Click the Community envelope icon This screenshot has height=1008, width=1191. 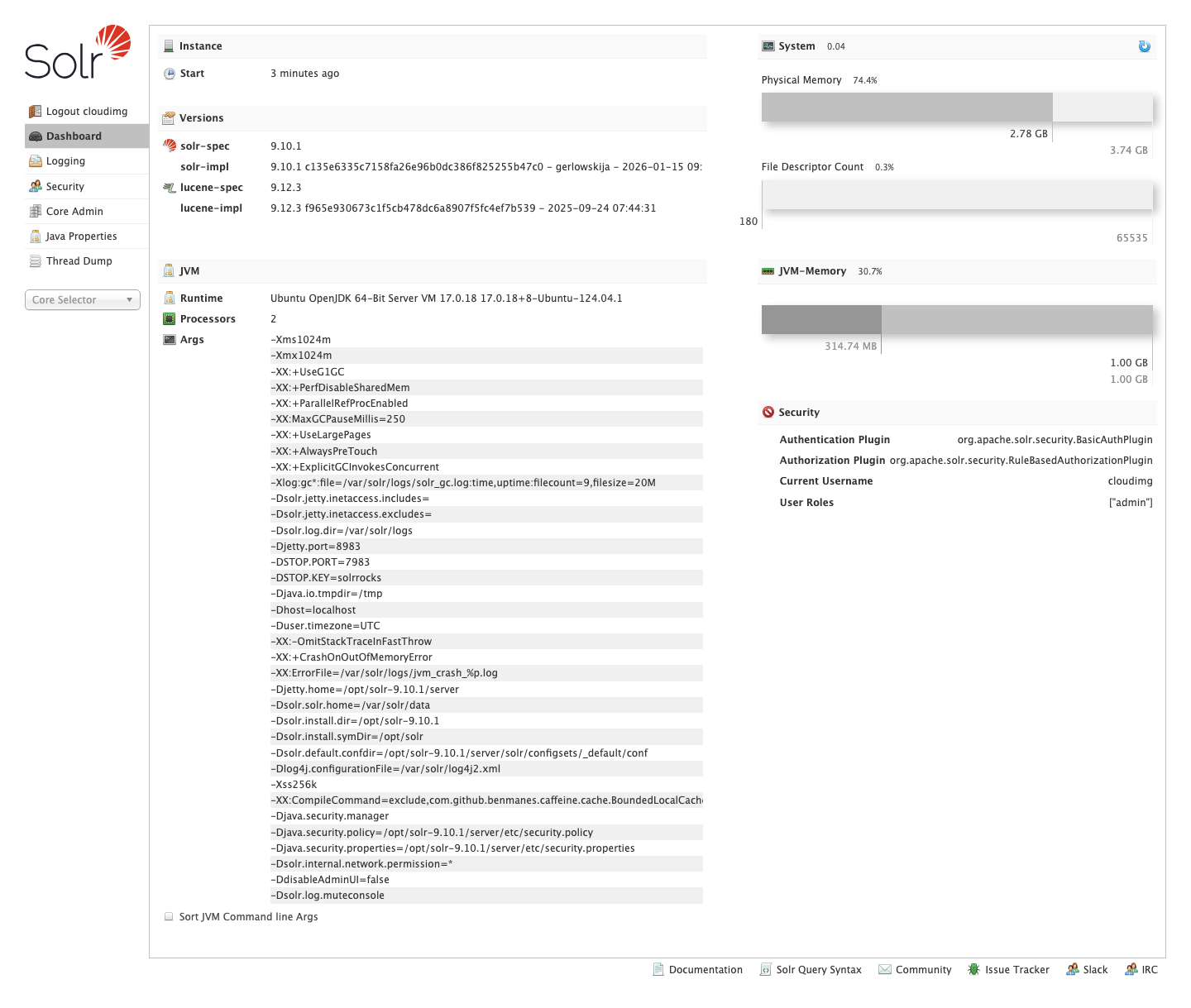[885, 969]
